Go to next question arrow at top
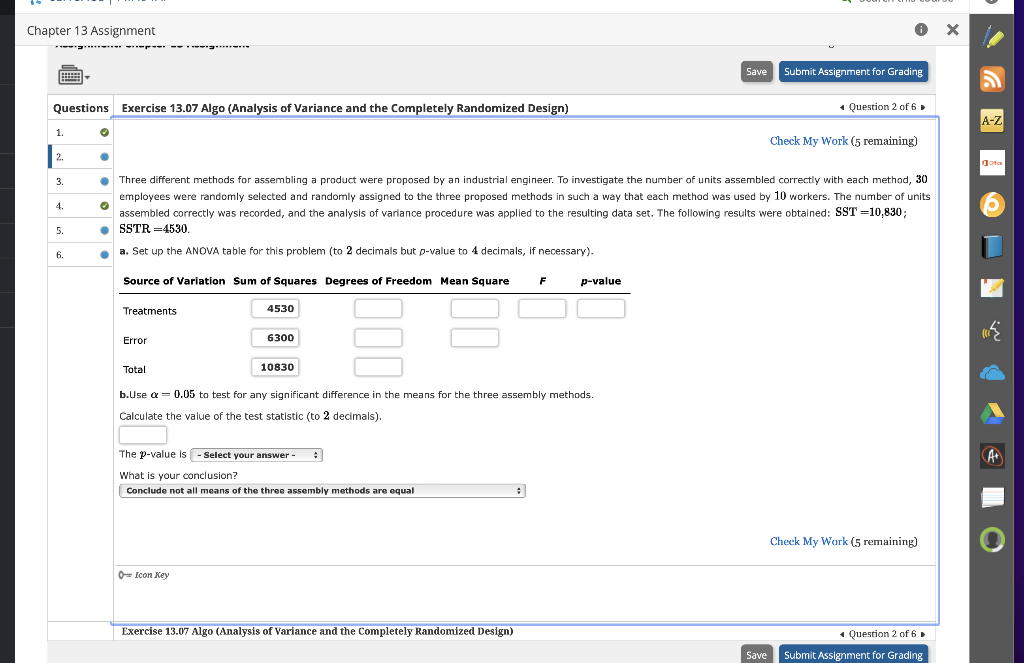Viewport: 1024px width, 663px height. 923,107
